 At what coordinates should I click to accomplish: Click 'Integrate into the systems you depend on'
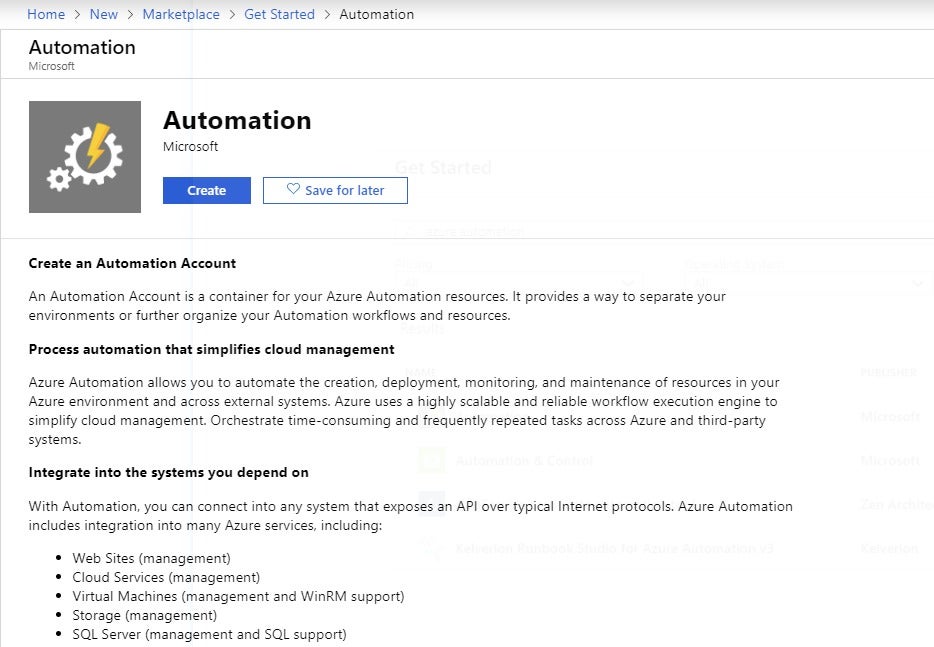tap(169, 472)
